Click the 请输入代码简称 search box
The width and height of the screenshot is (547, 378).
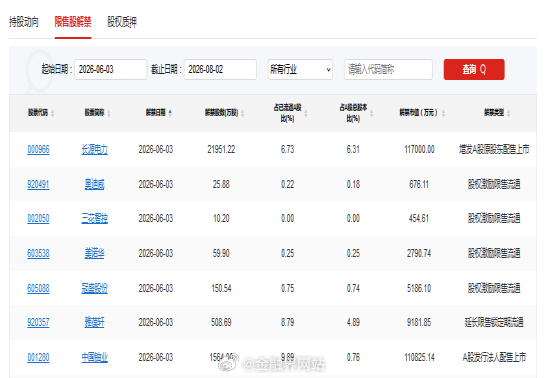pos(388,69)
